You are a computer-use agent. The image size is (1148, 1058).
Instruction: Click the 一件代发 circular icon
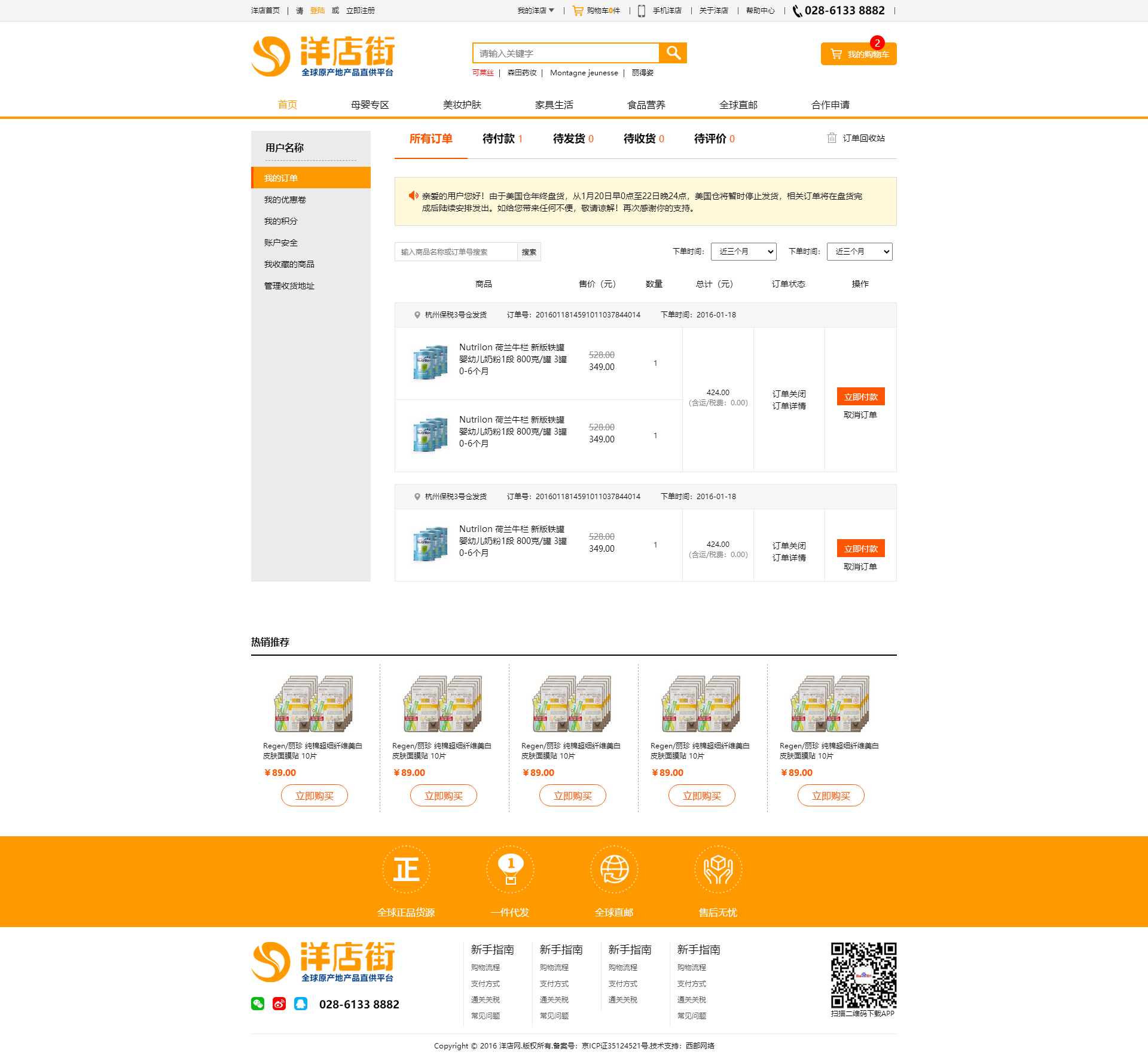tap(510, 870)
